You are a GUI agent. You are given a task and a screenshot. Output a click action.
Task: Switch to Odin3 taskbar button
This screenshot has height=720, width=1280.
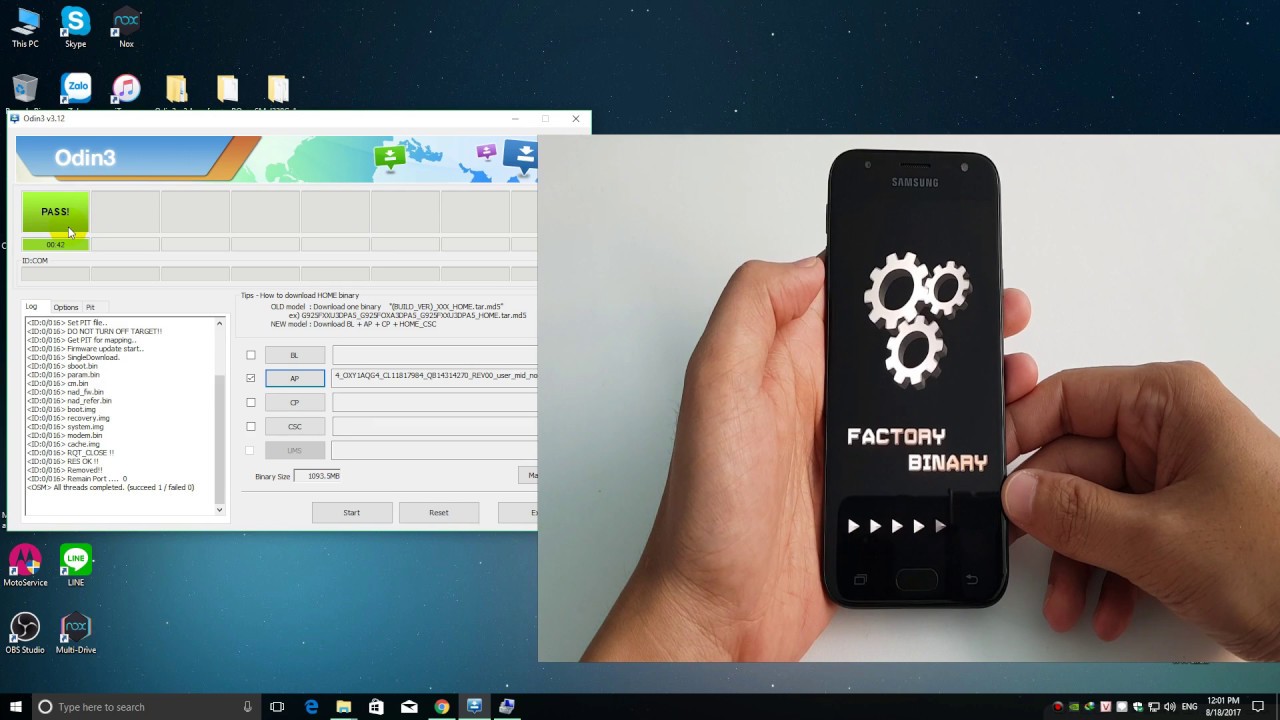pyautogui.click(x=474, y=707)
